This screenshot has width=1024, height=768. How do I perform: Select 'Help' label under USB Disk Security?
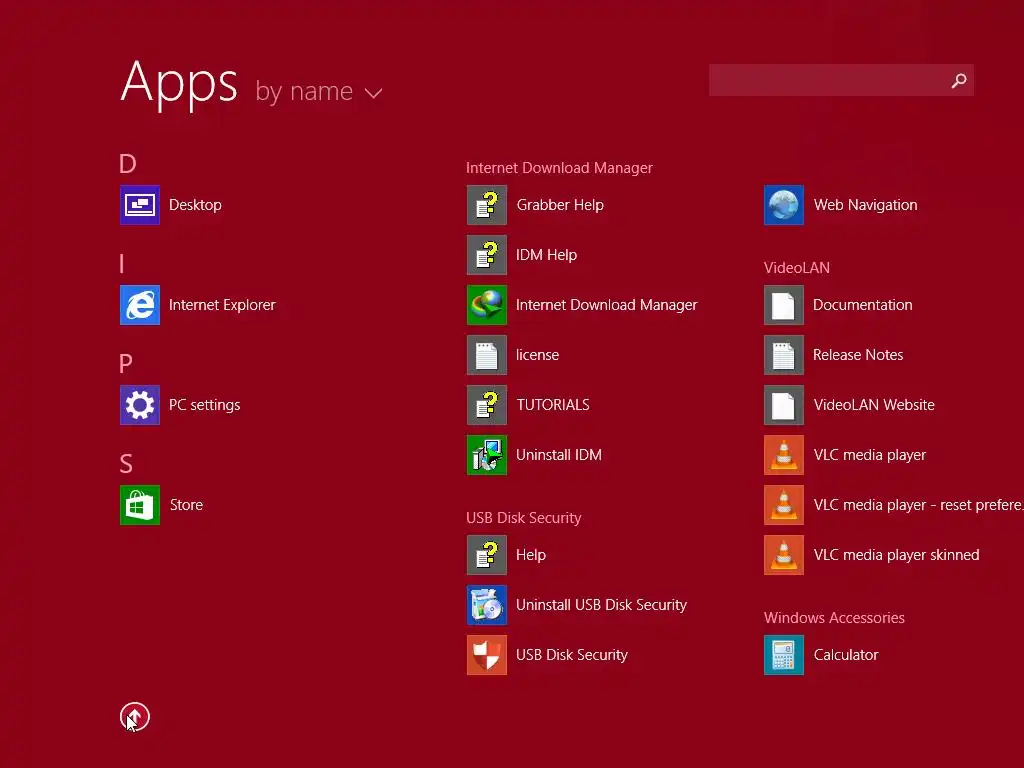pyautogui.click(x=530, y=554)
